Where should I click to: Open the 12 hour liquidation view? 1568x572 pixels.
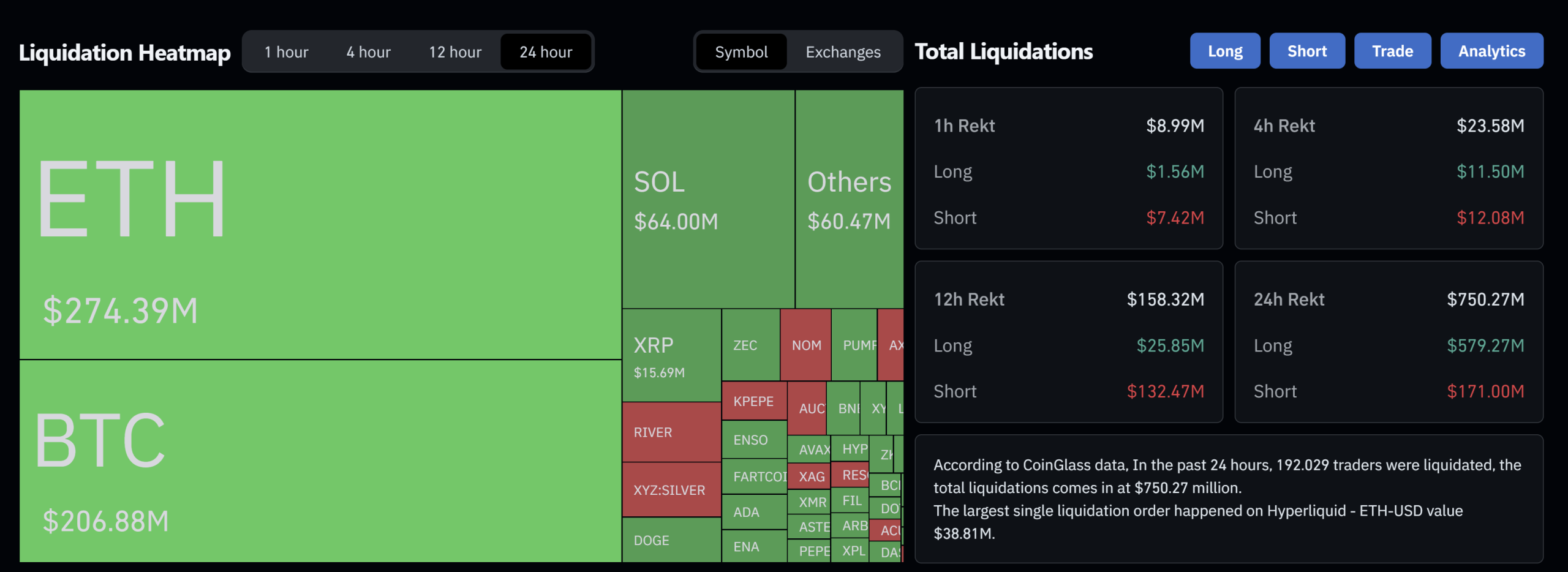455,51
